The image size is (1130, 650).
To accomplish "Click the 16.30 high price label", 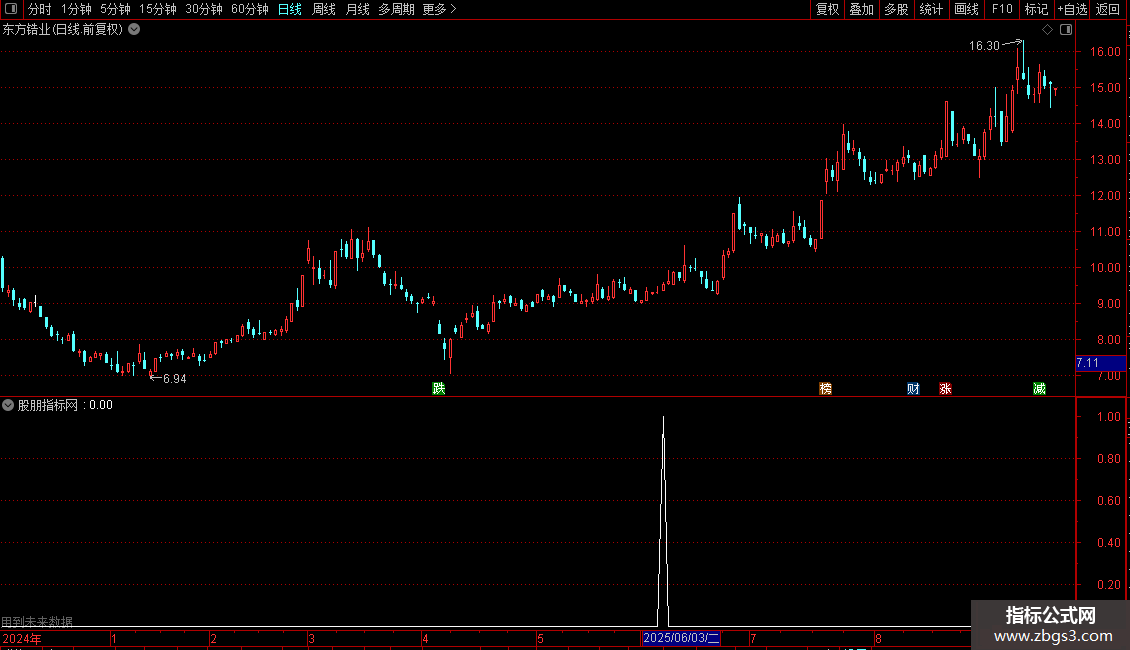I will (984, 46).
